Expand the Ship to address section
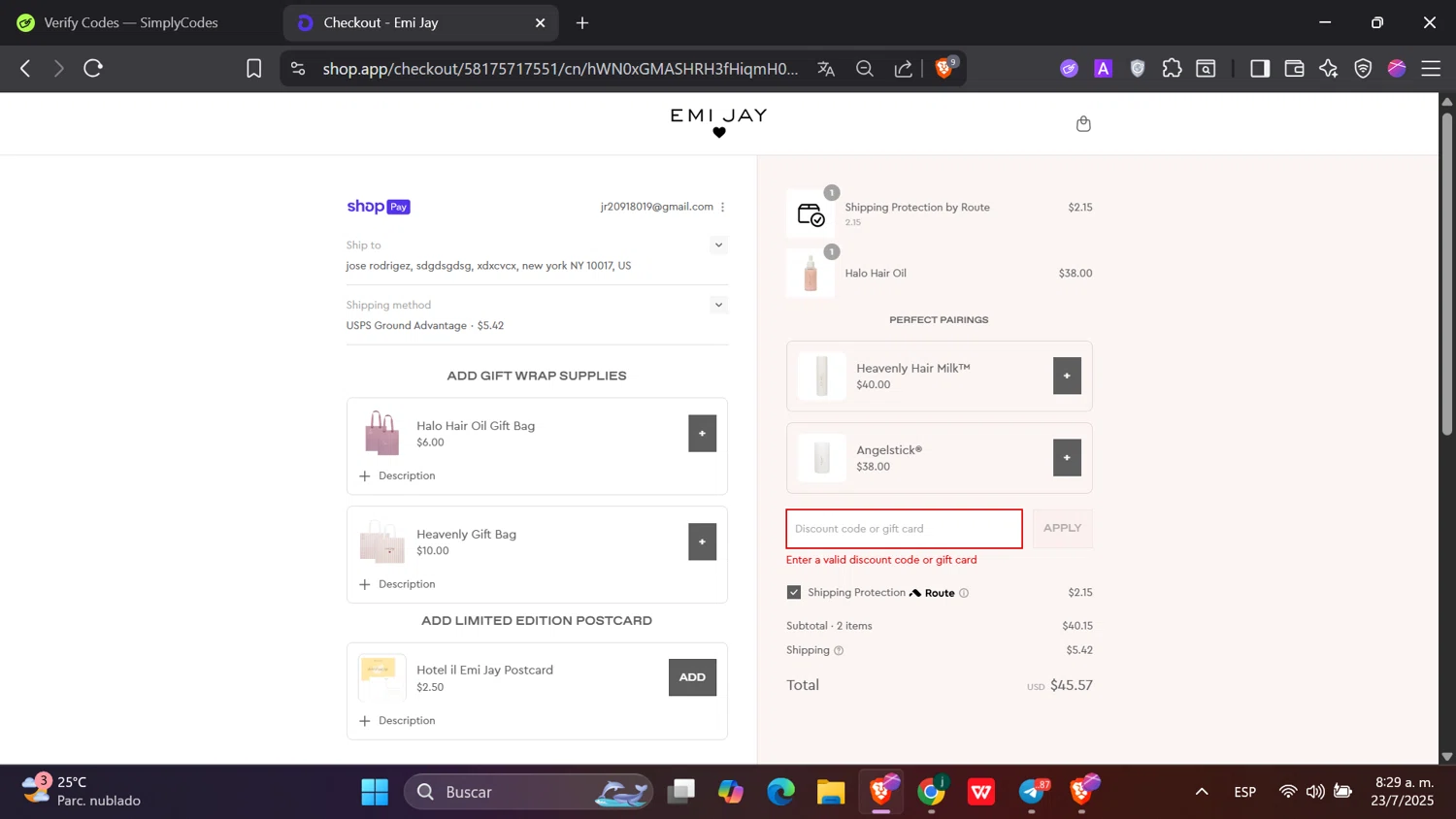 tap(718, 245)
